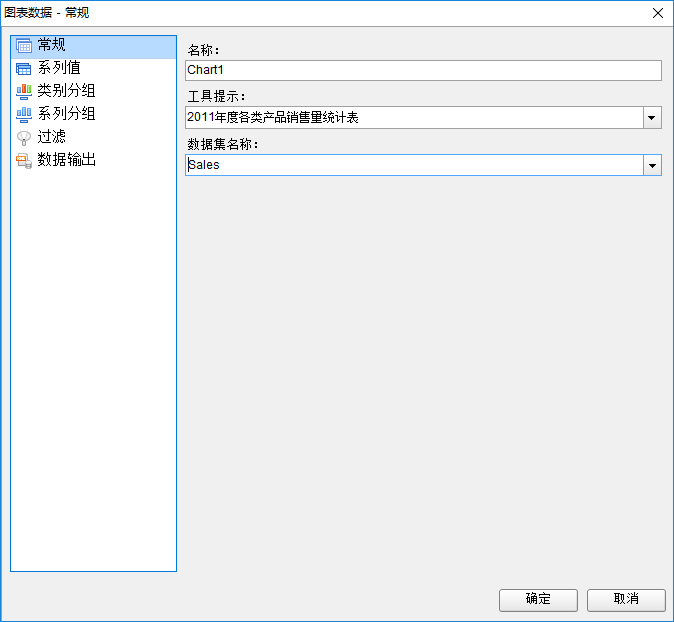Click the 常规 page icon in sidebar
This screenshot has width=674, height=622.
coord(24,45)
